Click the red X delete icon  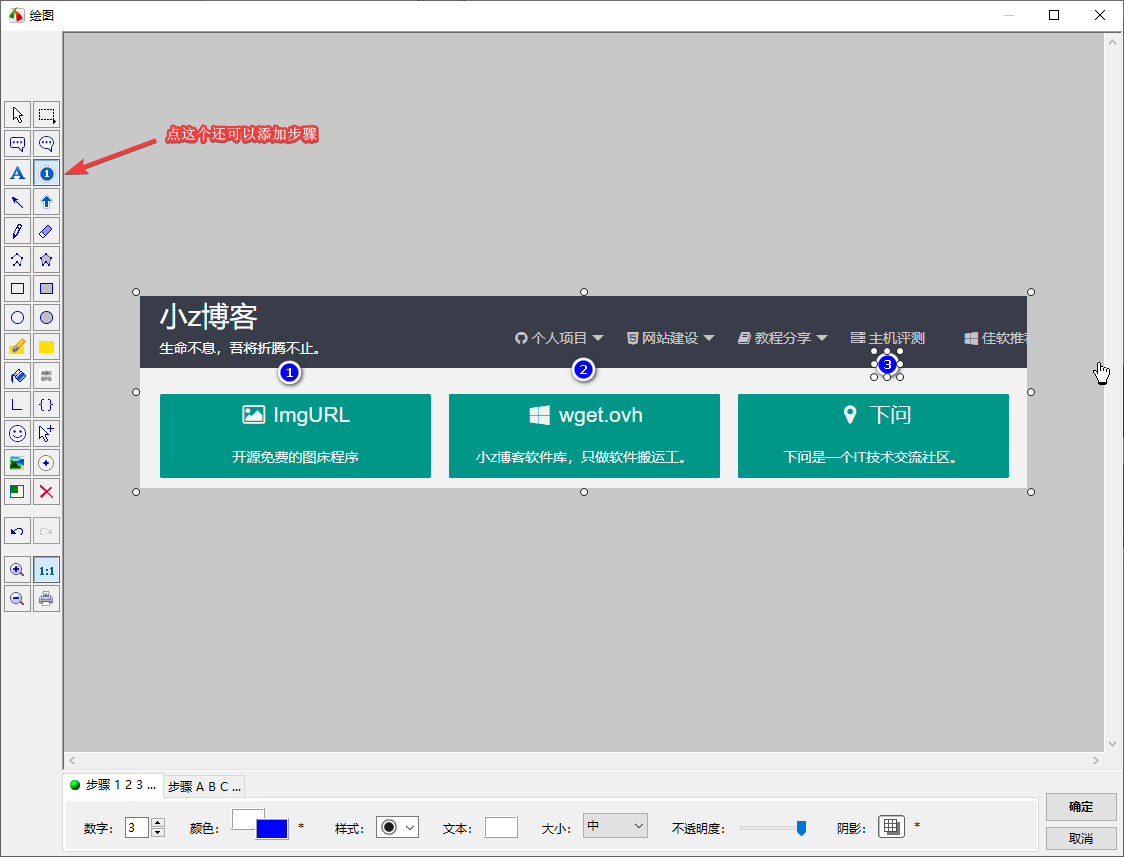46,492
